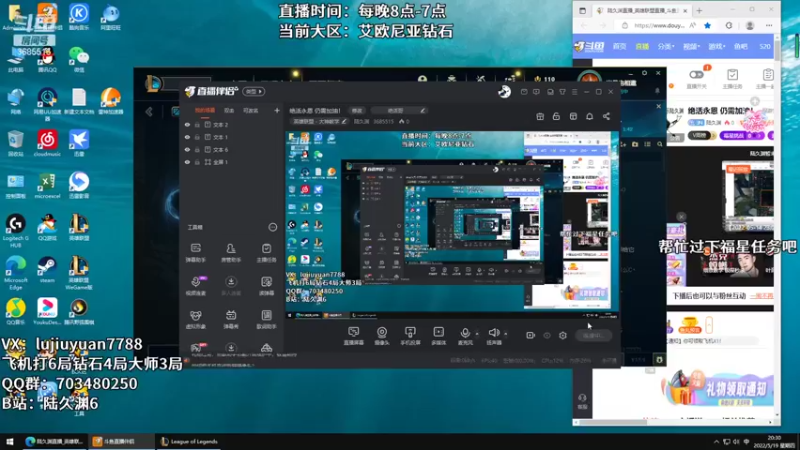This screenshot has width=800, height=450.
Task: Toggle visibility of 文本 1 layer
Action: point(187,137)
